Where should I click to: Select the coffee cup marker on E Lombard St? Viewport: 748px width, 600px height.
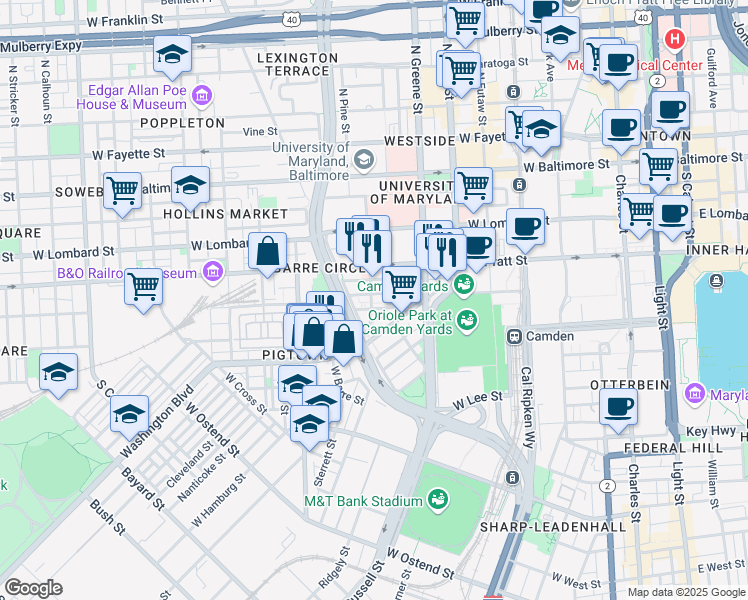[673, 216]
